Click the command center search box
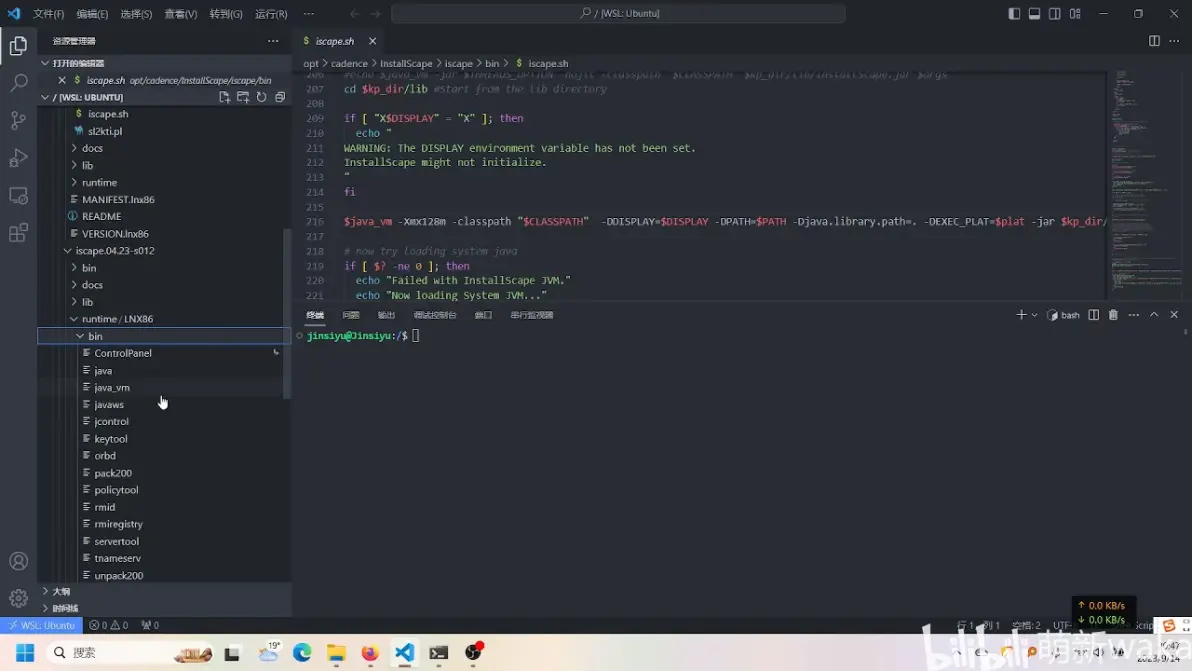 pos(618,14)
